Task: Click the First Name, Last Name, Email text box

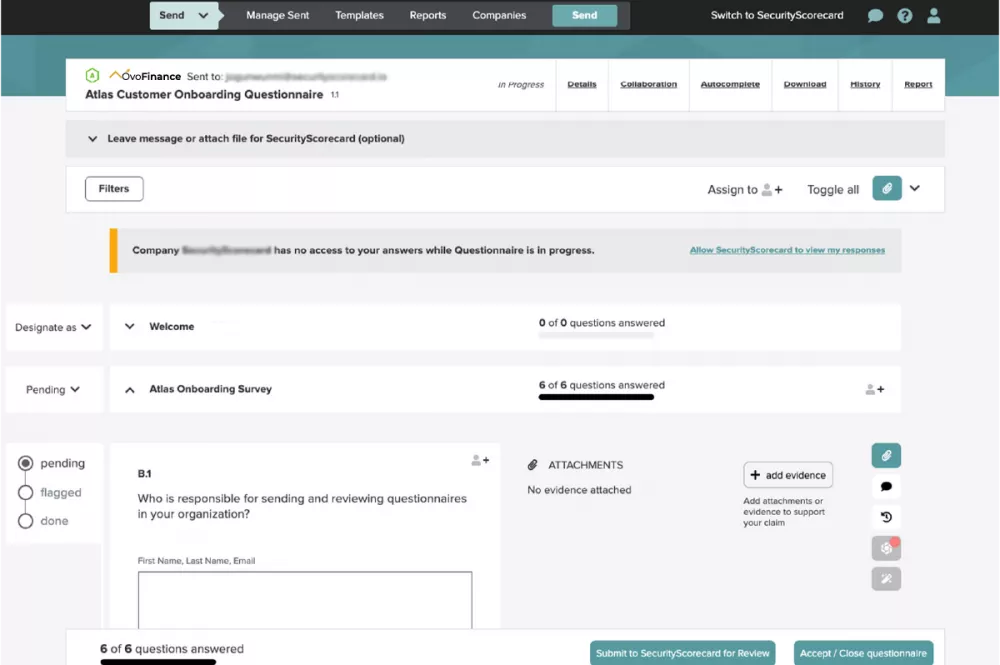Action: [x=305, y=600]
